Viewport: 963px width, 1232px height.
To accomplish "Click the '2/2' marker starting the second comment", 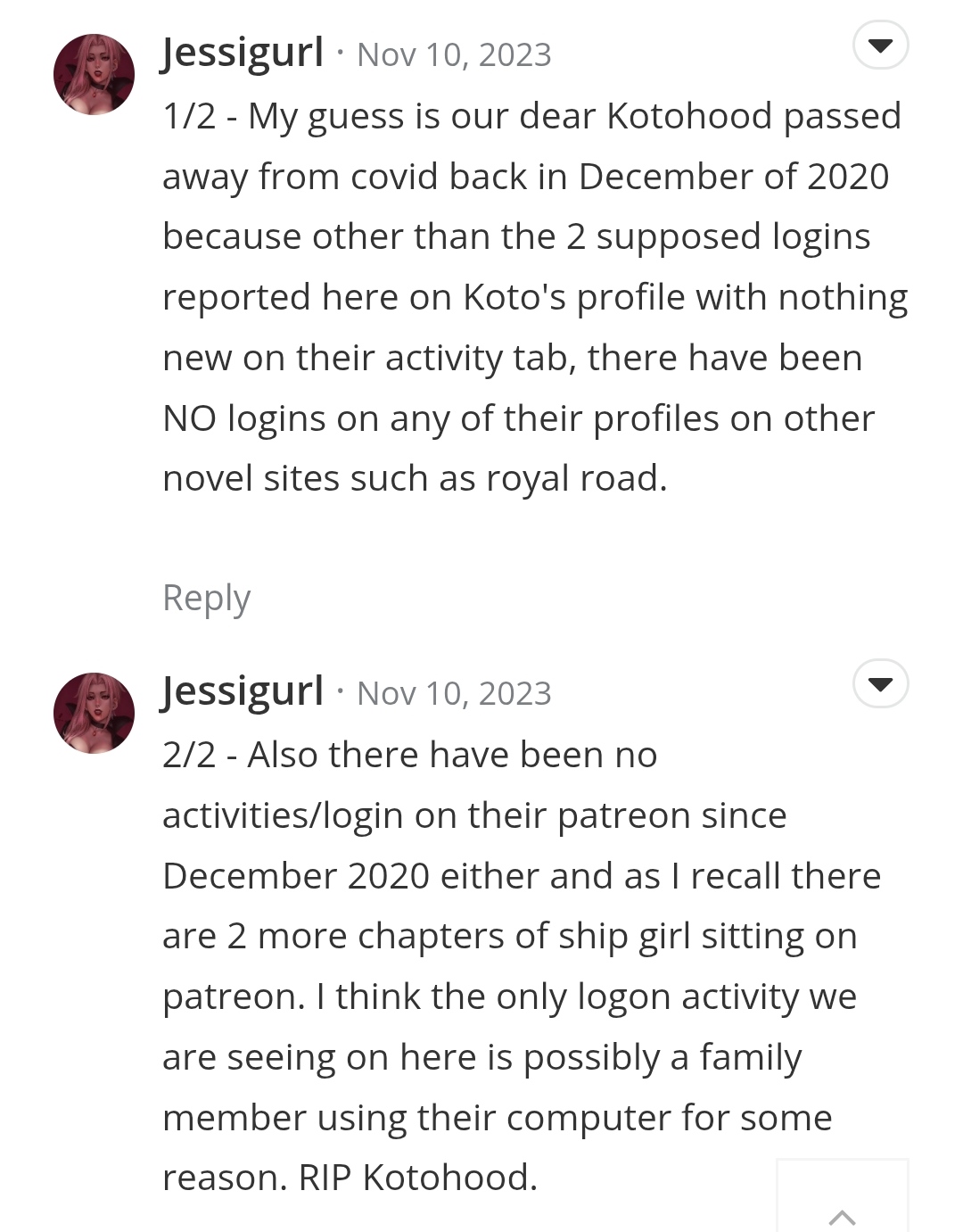I will [x=189, y=755].
